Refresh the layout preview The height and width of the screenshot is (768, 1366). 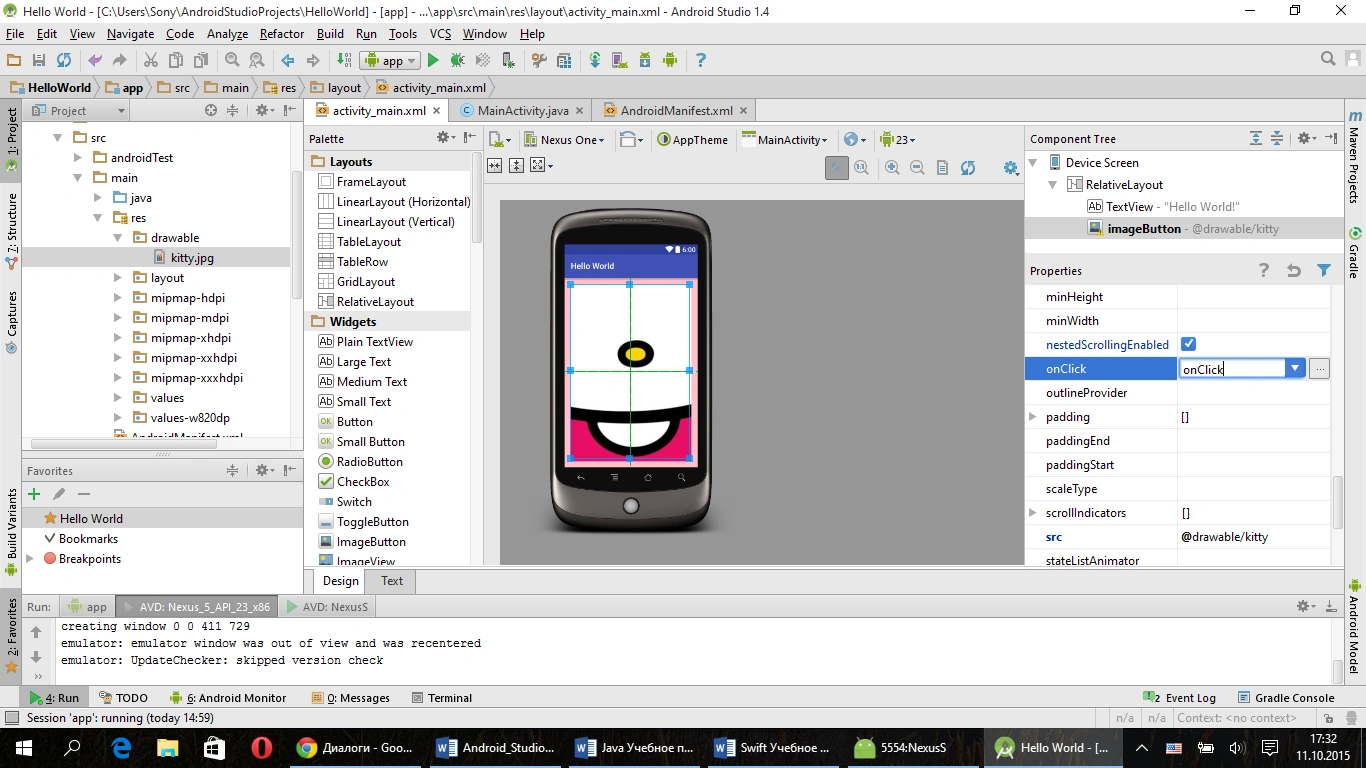coord(967,168)
